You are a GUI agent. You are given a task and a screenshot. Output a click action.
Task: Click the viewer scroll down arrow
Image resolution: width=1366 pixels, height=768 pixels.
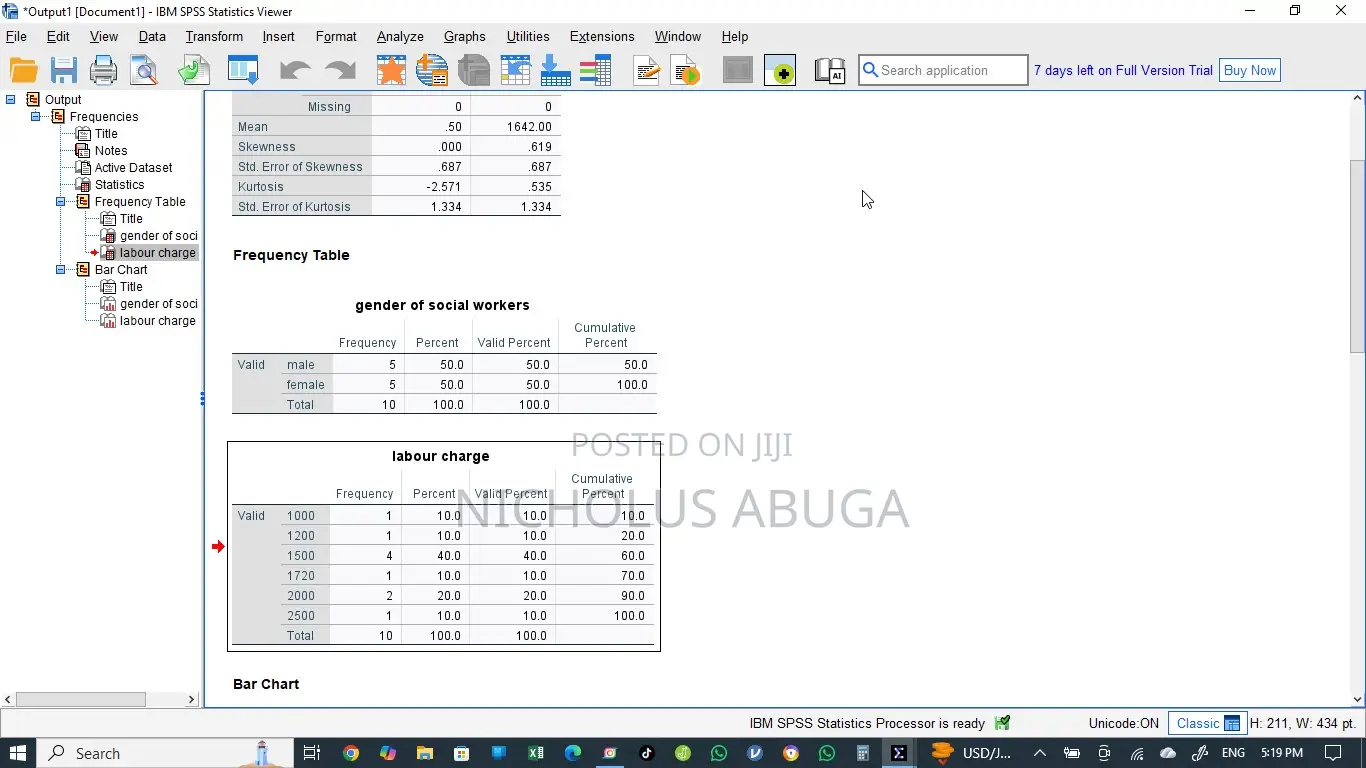tap(1357, 700)
